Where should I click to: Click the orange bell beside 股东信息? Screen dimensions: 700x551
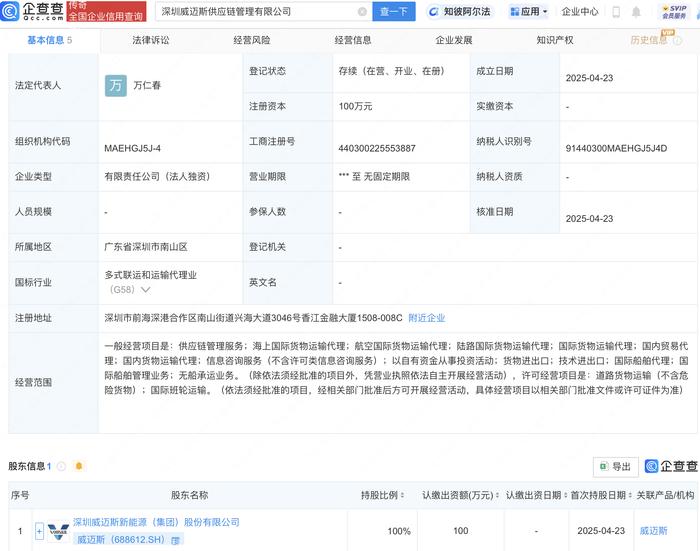pos(79,466)
